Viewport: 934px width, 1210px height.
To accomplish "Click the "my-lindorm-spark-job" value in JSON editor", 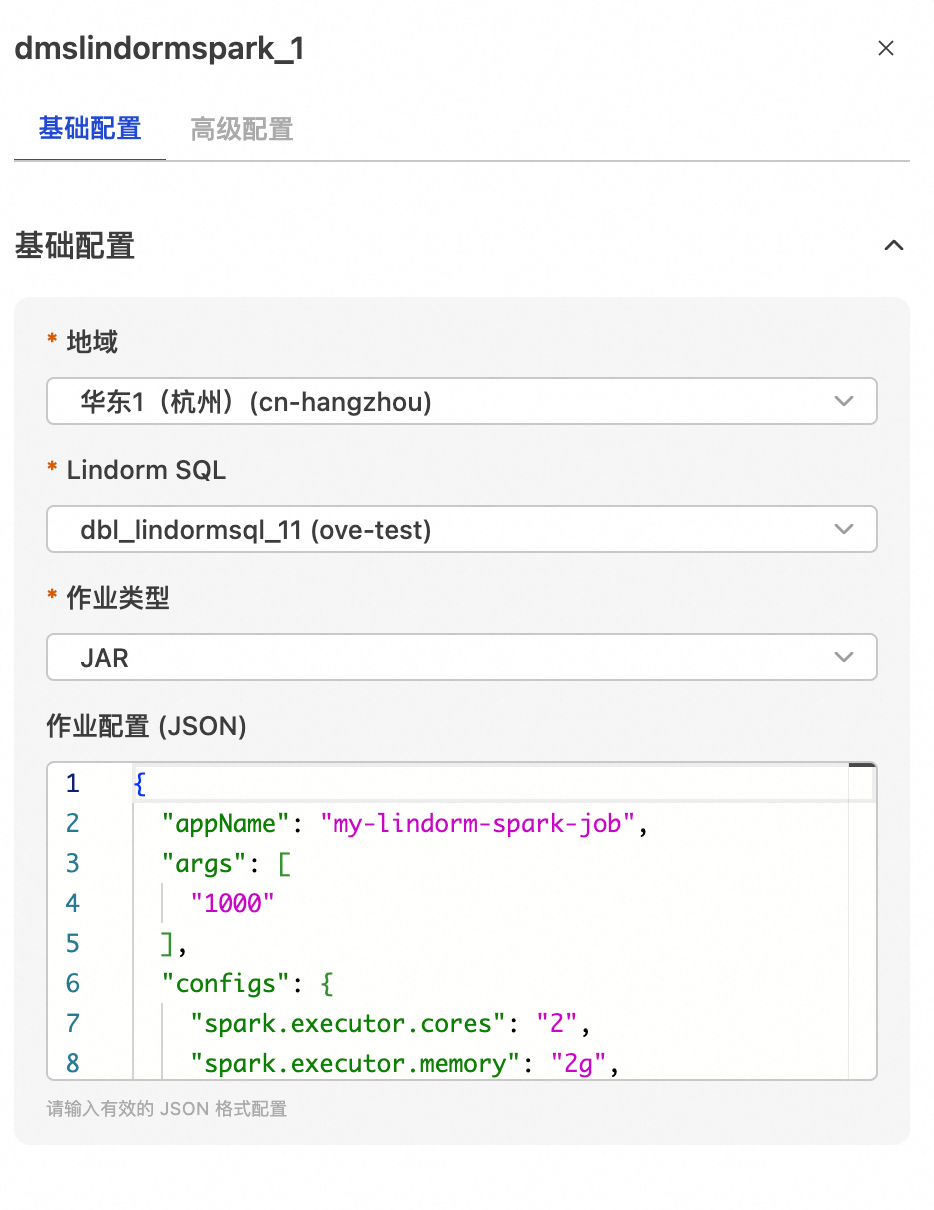I will (x=478, y=823).
